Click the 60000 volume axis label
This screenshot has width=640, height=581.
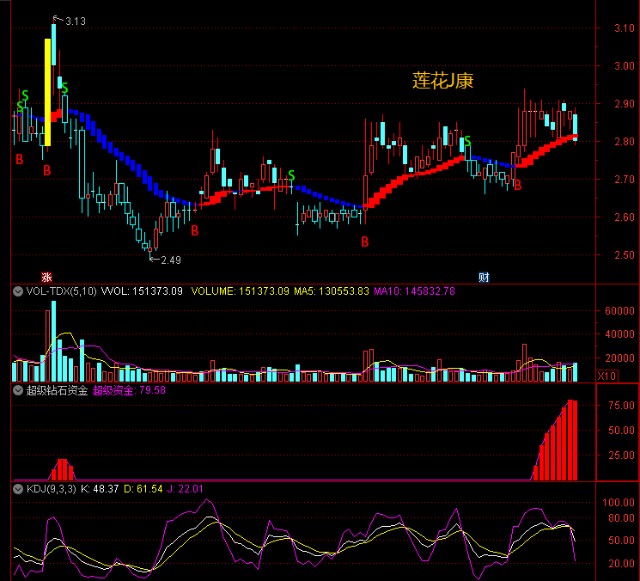(x=620, y=311)
